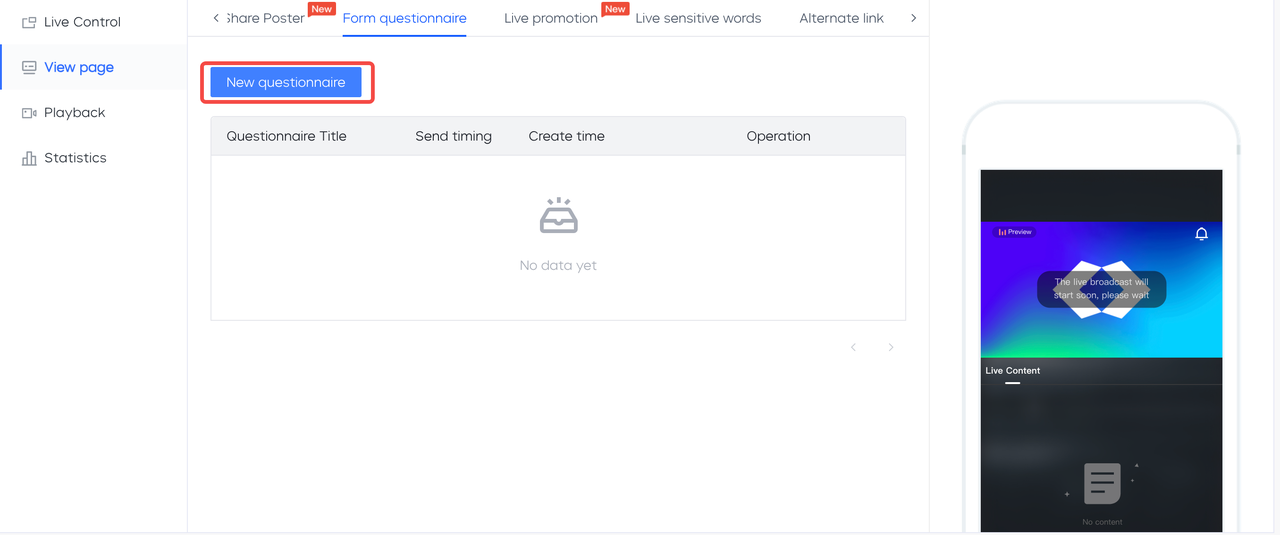Click the Questionnaire Title column header
The height and width of the screenshot is (535, 1280).
coord(286,136)
